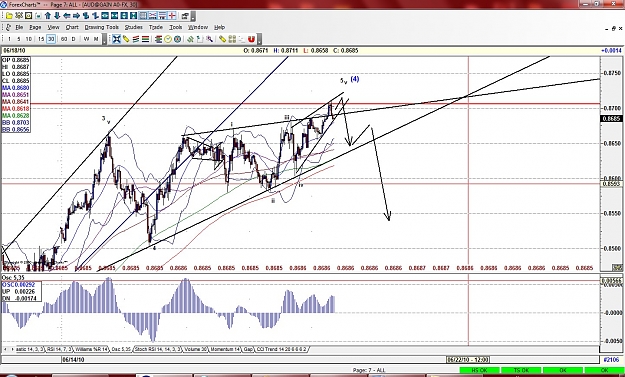Switch to the Gap tab

248,349
